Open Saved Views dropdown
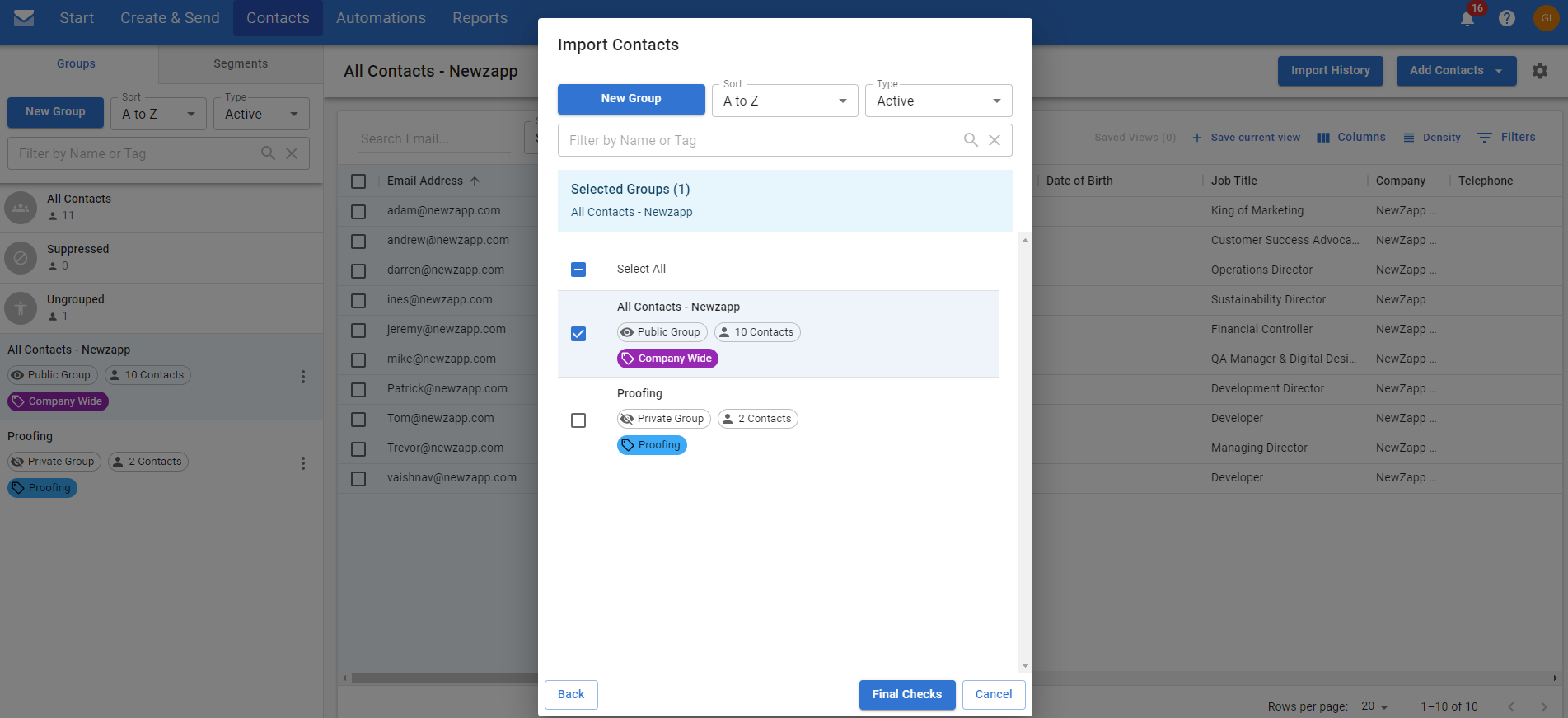 point(1135,138)
